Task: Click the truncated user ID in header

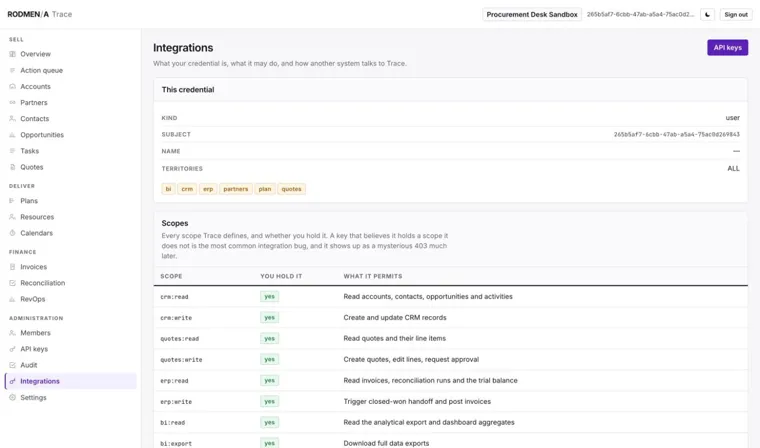Action: point(640,15)
